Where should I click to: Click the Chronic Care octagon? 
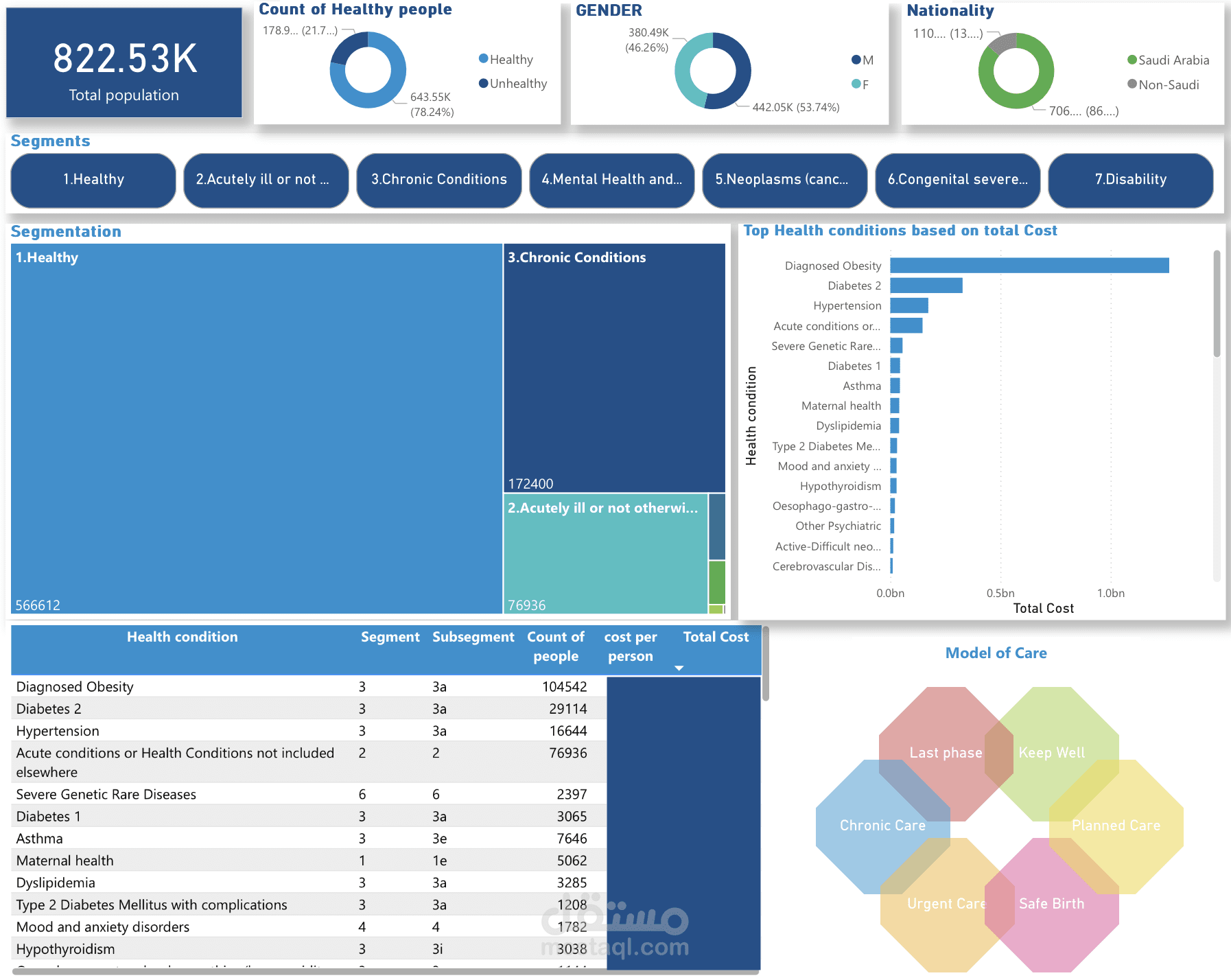tap(882, 826)
